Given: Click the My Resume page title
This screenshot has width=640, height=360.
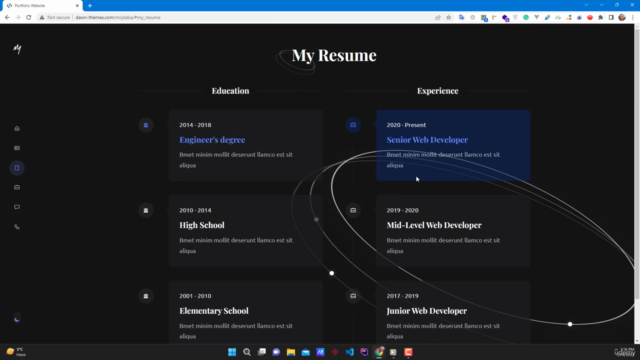Looking at the screenshot, I should (334, 55).
